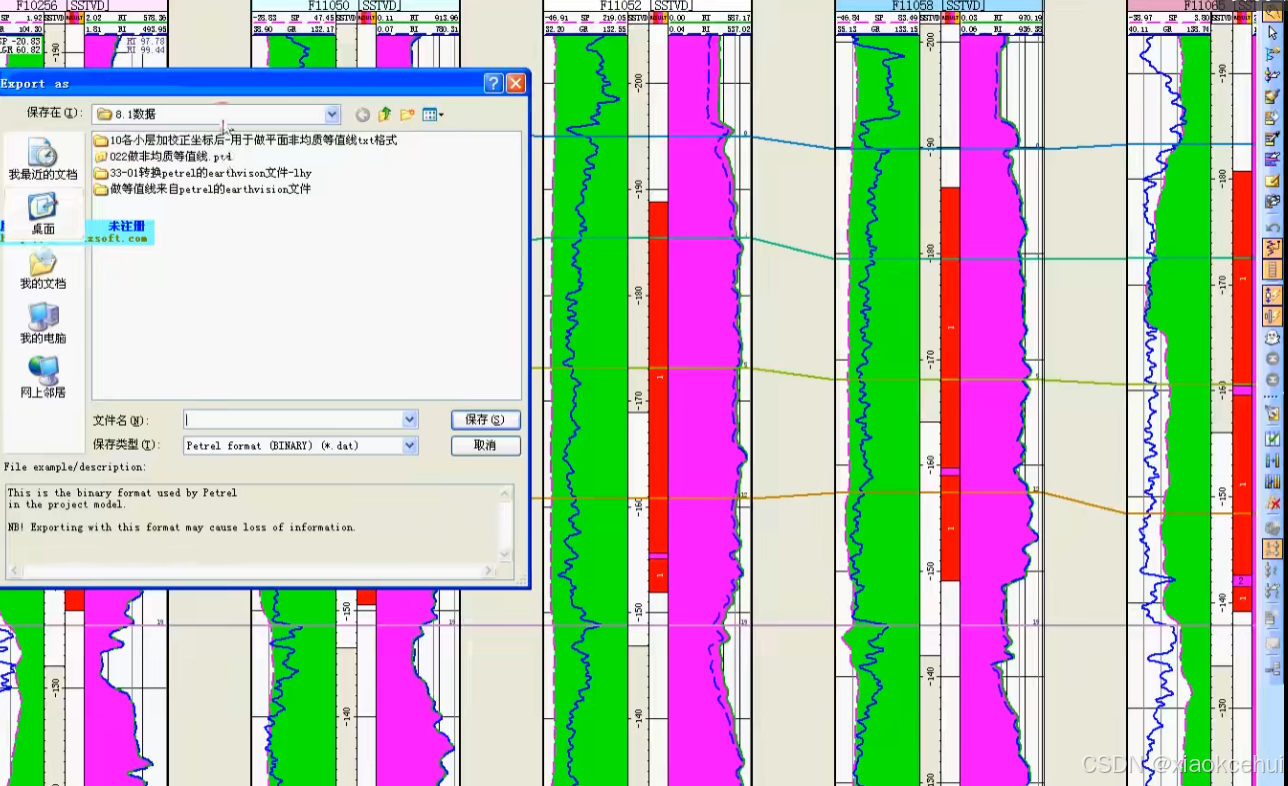Image resolution: width=1288 pixels, height=786 pixels.
Task: Click the red X icon in right toolbar
Action: [1273, 503]
